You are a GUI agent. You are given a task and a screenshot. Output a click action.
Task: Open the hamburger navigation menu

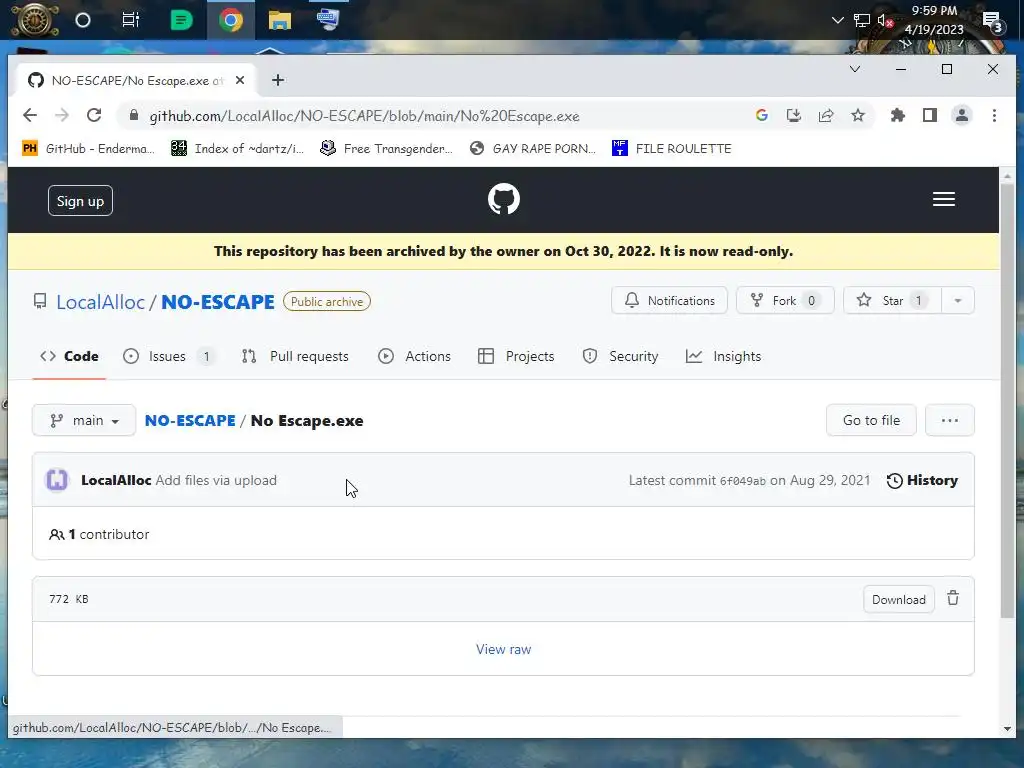944,199
